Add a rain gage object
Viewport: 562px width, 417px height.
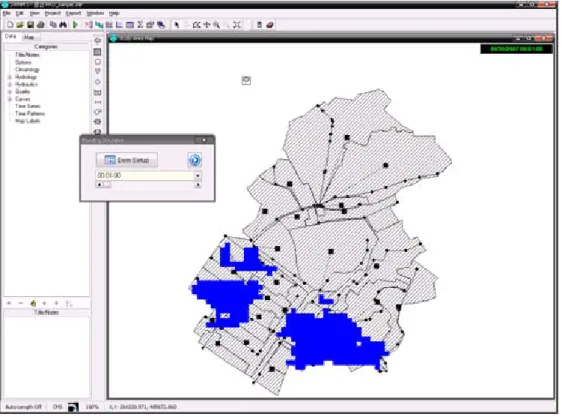tap(97, 41)
